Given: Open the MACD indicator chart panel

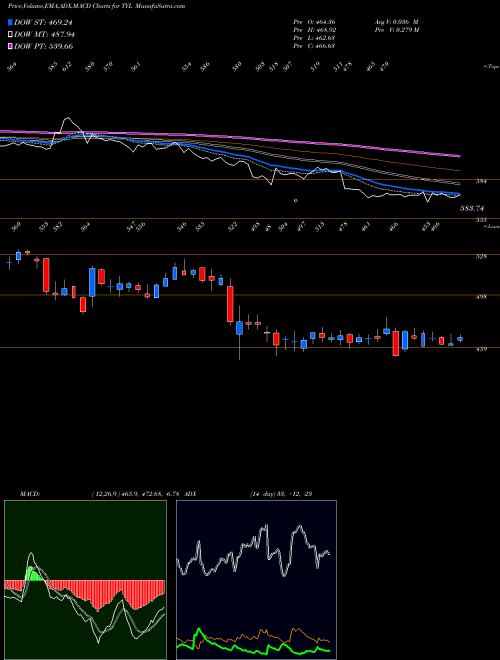Looking at the screenshot, I should click(x=85, y=580).
